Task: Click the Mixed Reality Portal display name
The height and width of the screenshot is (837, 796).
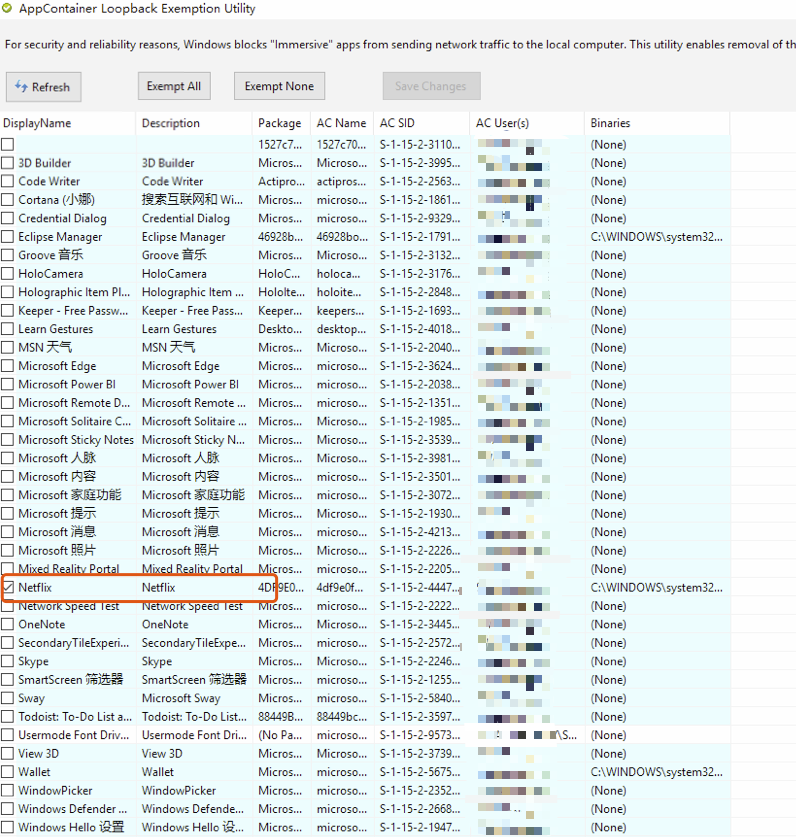Action: click(69, 568)
